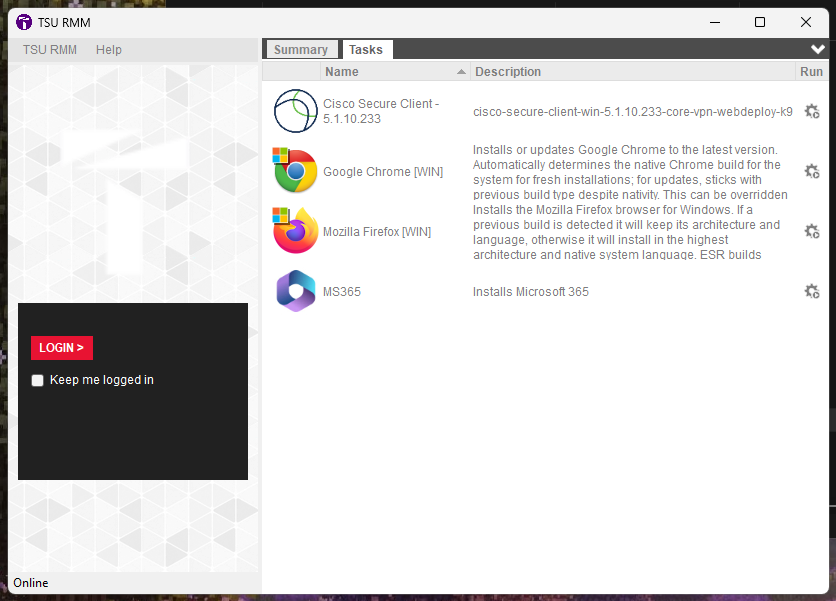Click the Cisco Secure Client icon

(x=295, y=111)
